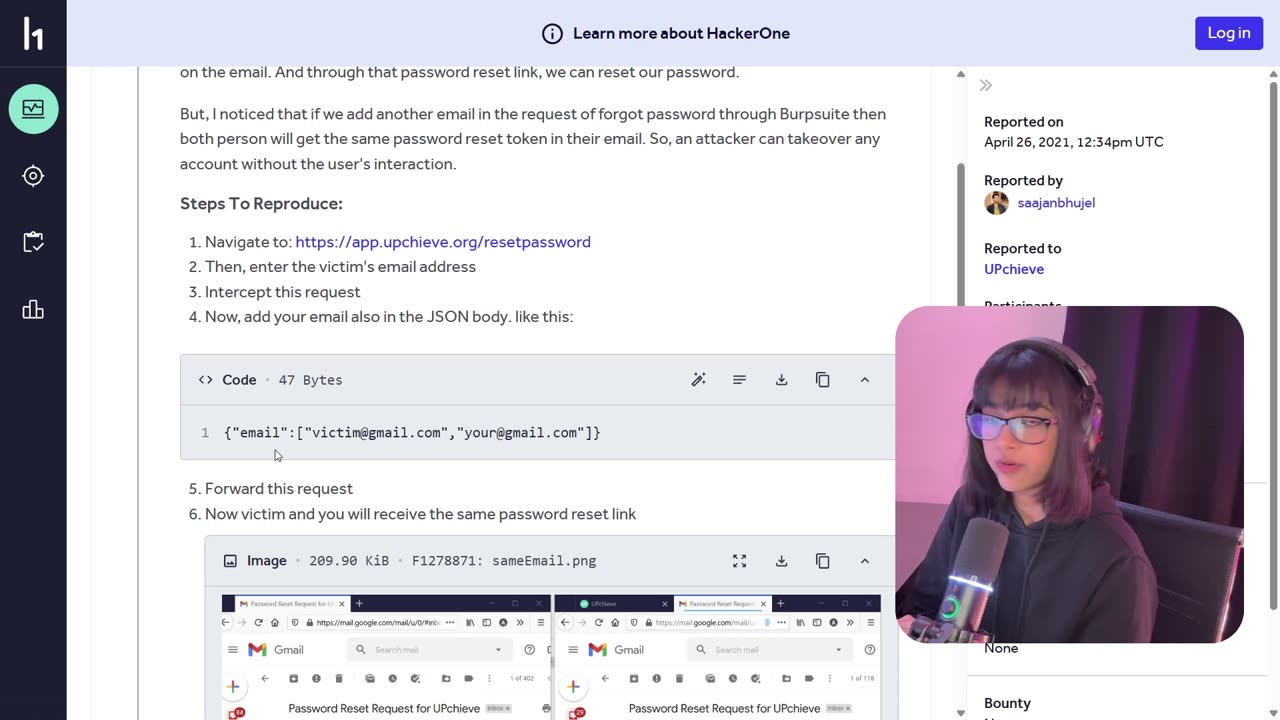Viewport: 1280px width, 720px height.
Task: Click 'Intercept this request' step text
Action: (282, 292)
